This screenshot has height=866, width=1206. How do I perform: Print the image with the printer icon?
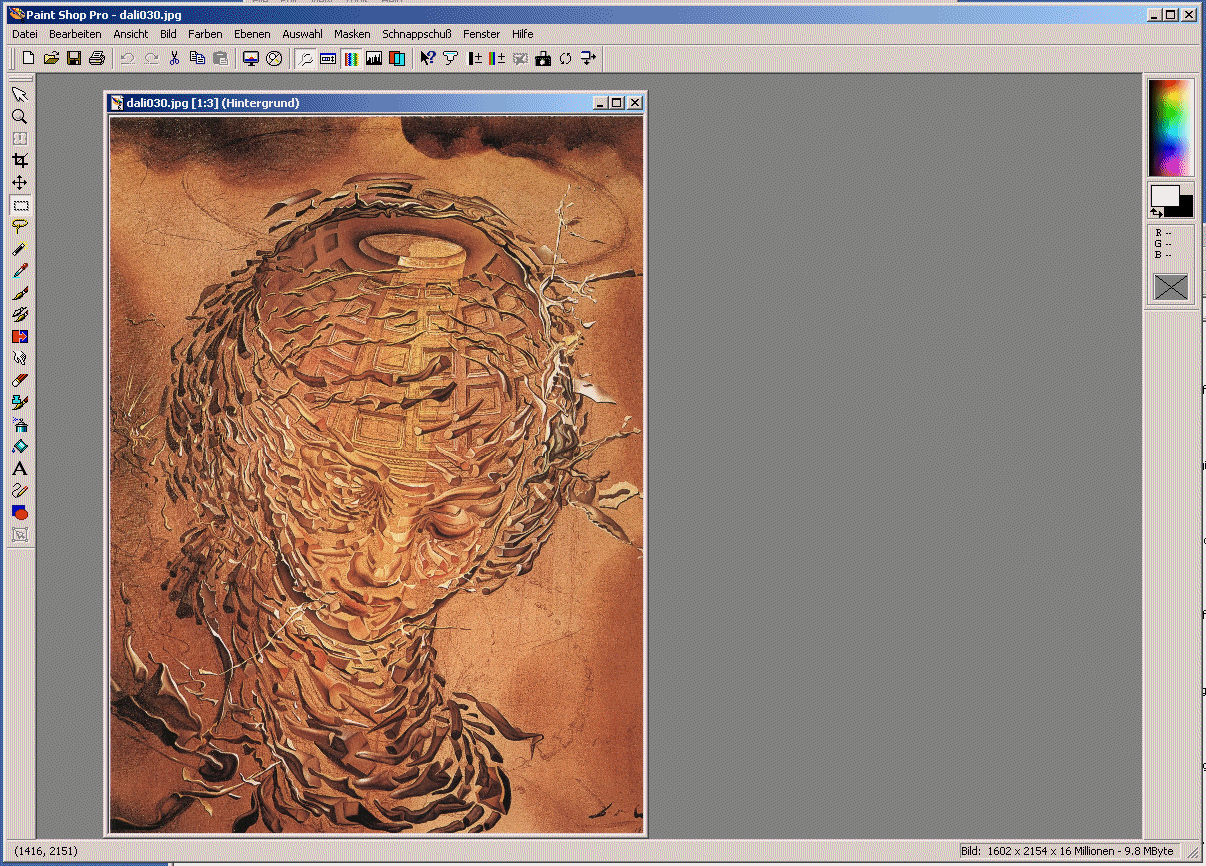[x=97, y=58]
